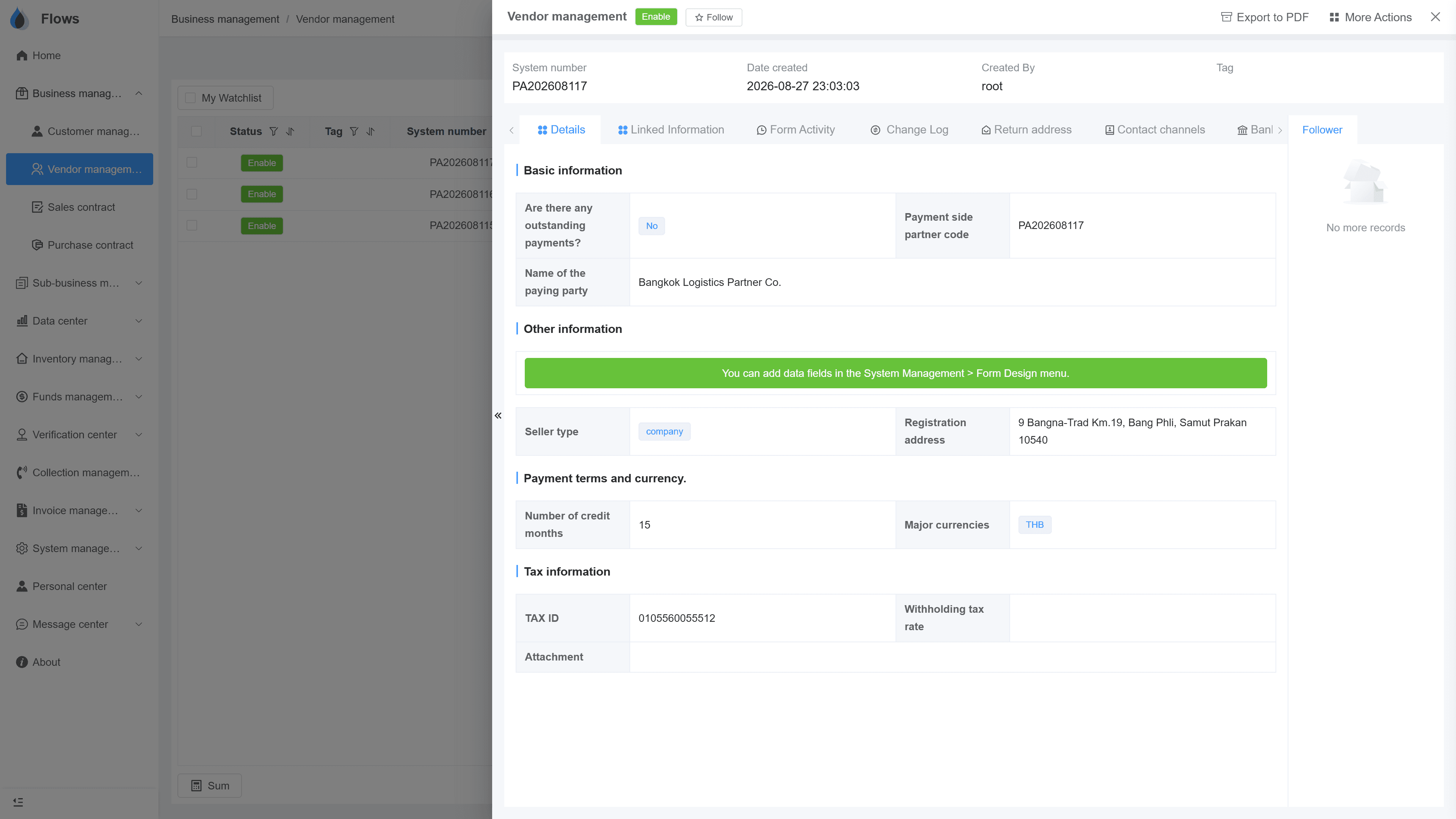Click the Sales contract icon
The image size is (1456, 819).
pos(37,207)
